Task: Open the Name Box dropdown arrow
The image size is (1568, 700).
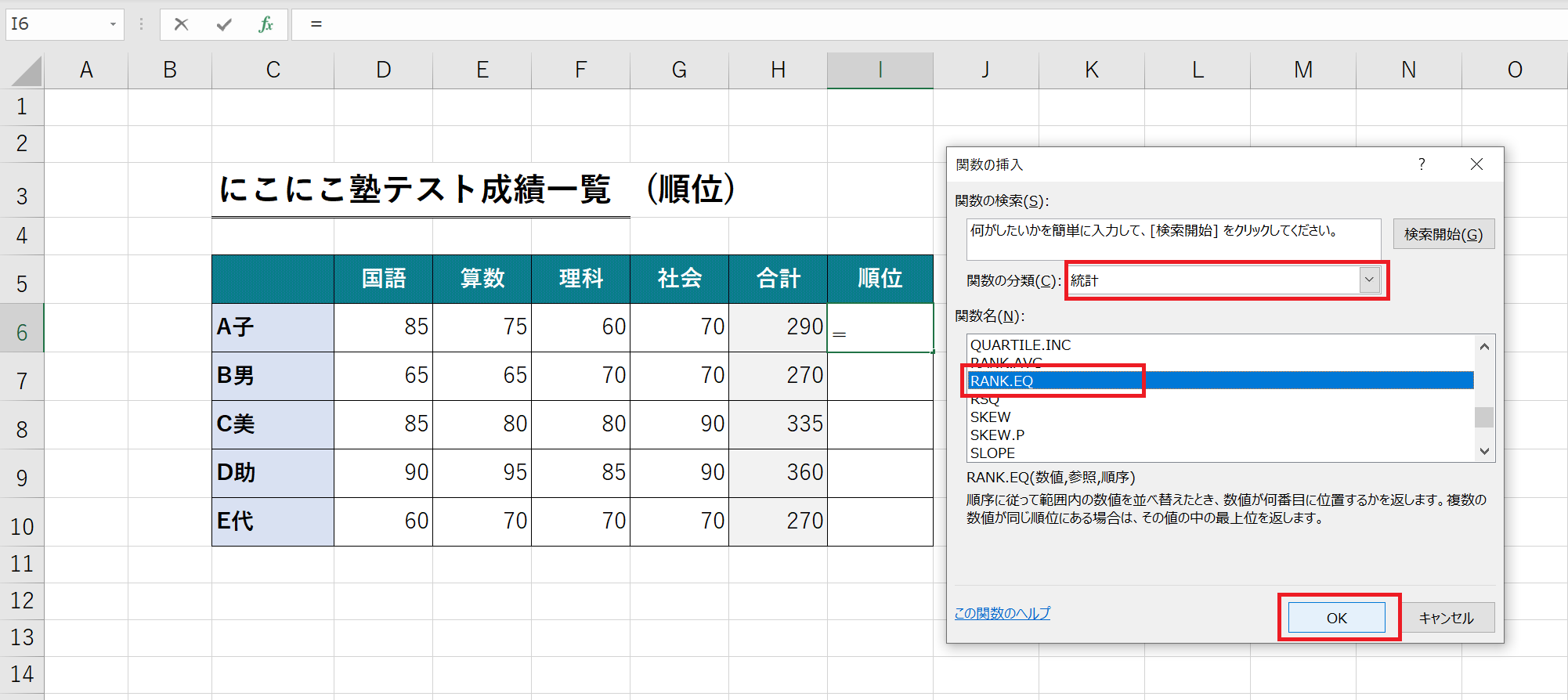Action: pos(113,24)
